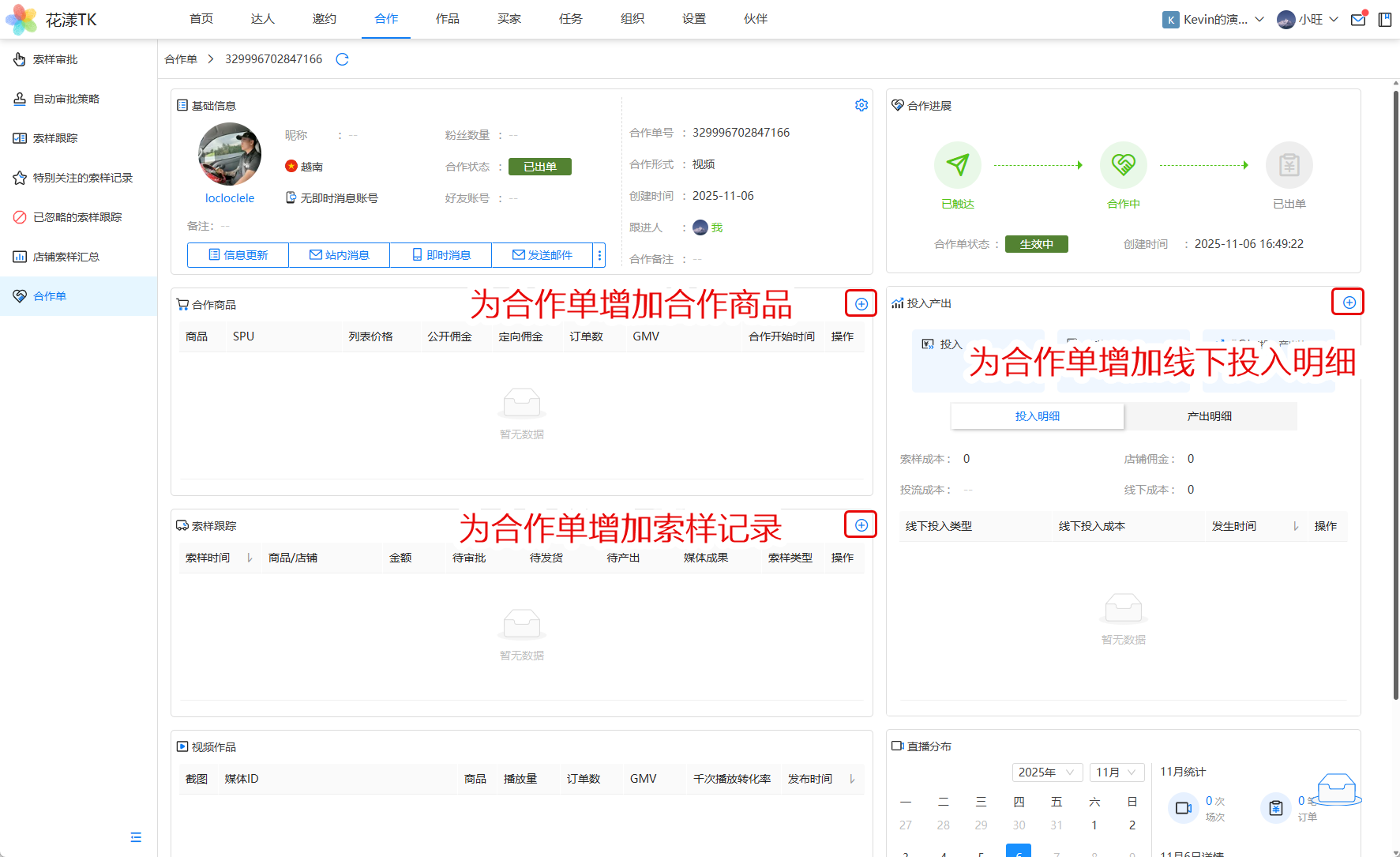
Task: Open basic info settings gear icon
Action: click(x=861, y=106)
